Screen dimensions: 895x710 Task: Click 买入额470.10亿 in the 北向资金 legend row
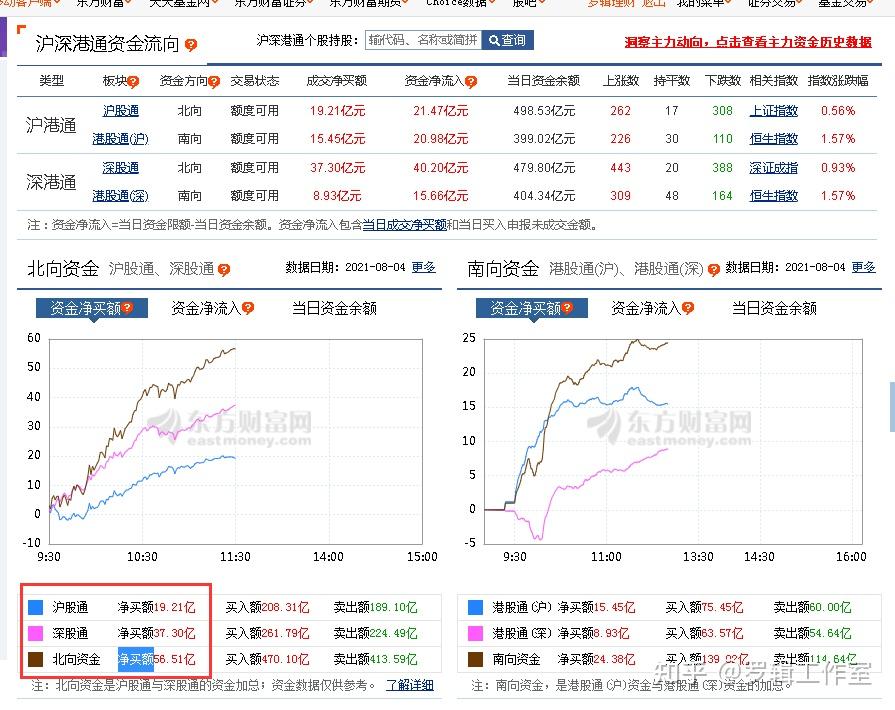coord(267,660)
